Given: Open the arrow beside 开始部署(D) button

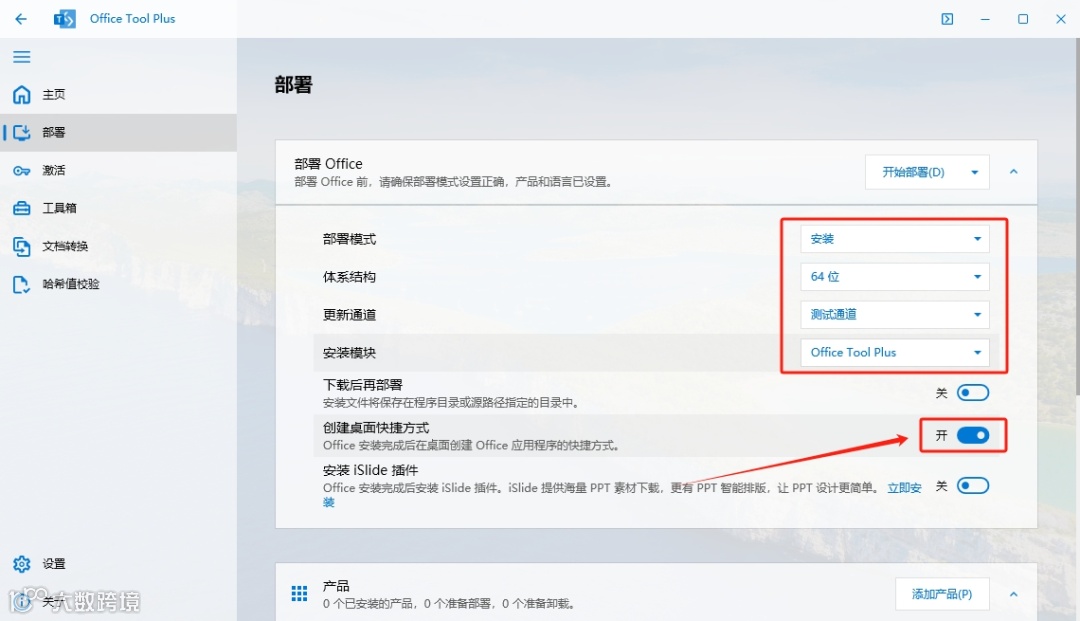Looking at the screenshot, I should (975, 172).
